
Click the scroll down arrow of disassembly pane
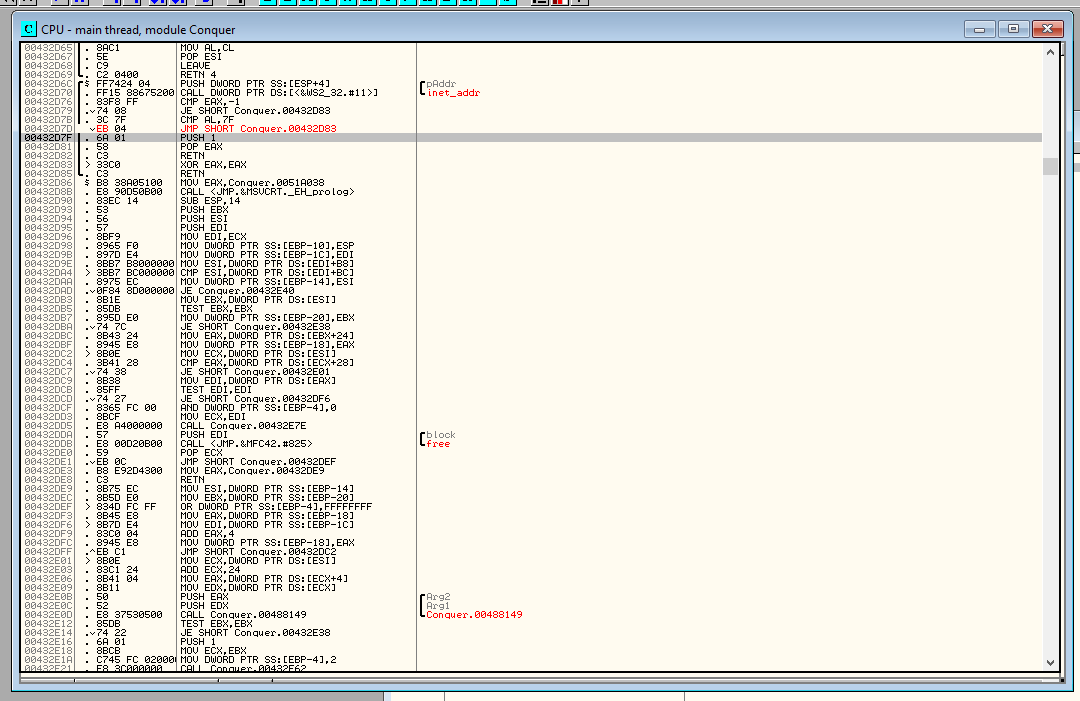(1050, 661)
